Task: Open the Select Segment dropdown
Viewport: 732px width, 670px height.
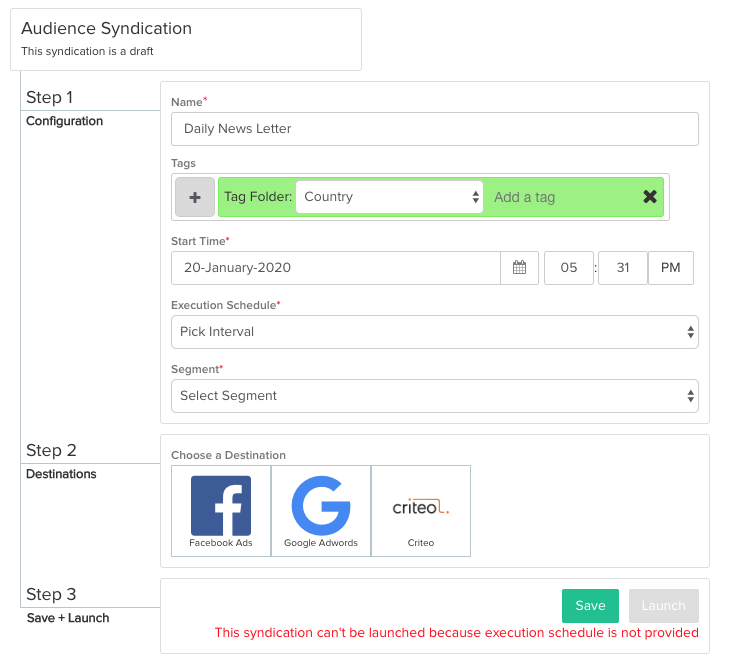Action: pyautogui.click(x=435, y=396)
